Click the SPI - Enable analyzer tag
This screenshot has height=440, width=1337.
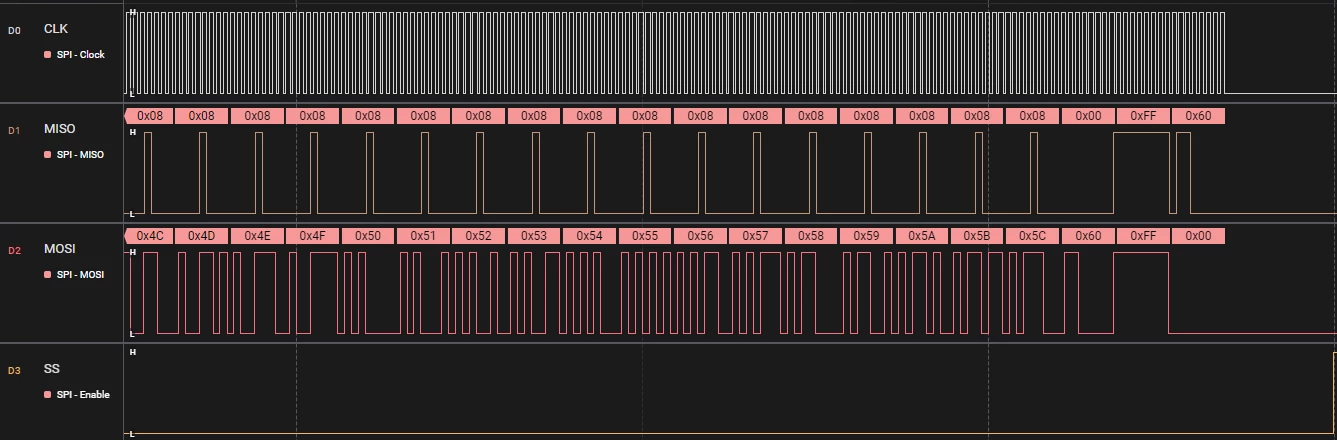83,395
